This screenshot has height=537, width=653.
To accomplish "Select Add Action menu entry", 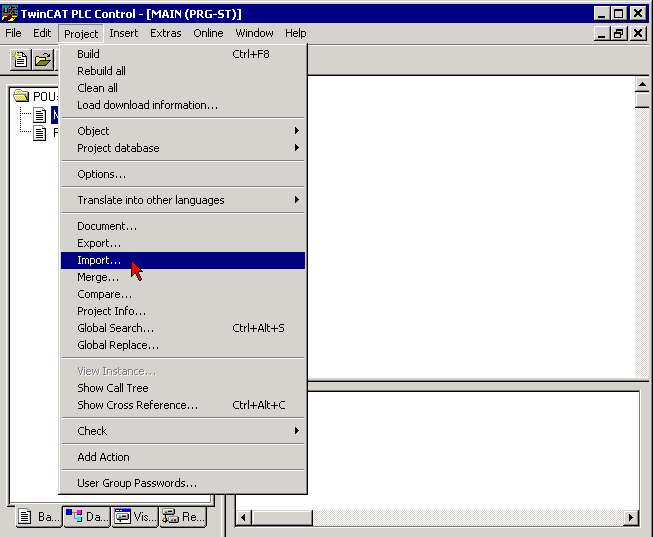I will point(183,457).
